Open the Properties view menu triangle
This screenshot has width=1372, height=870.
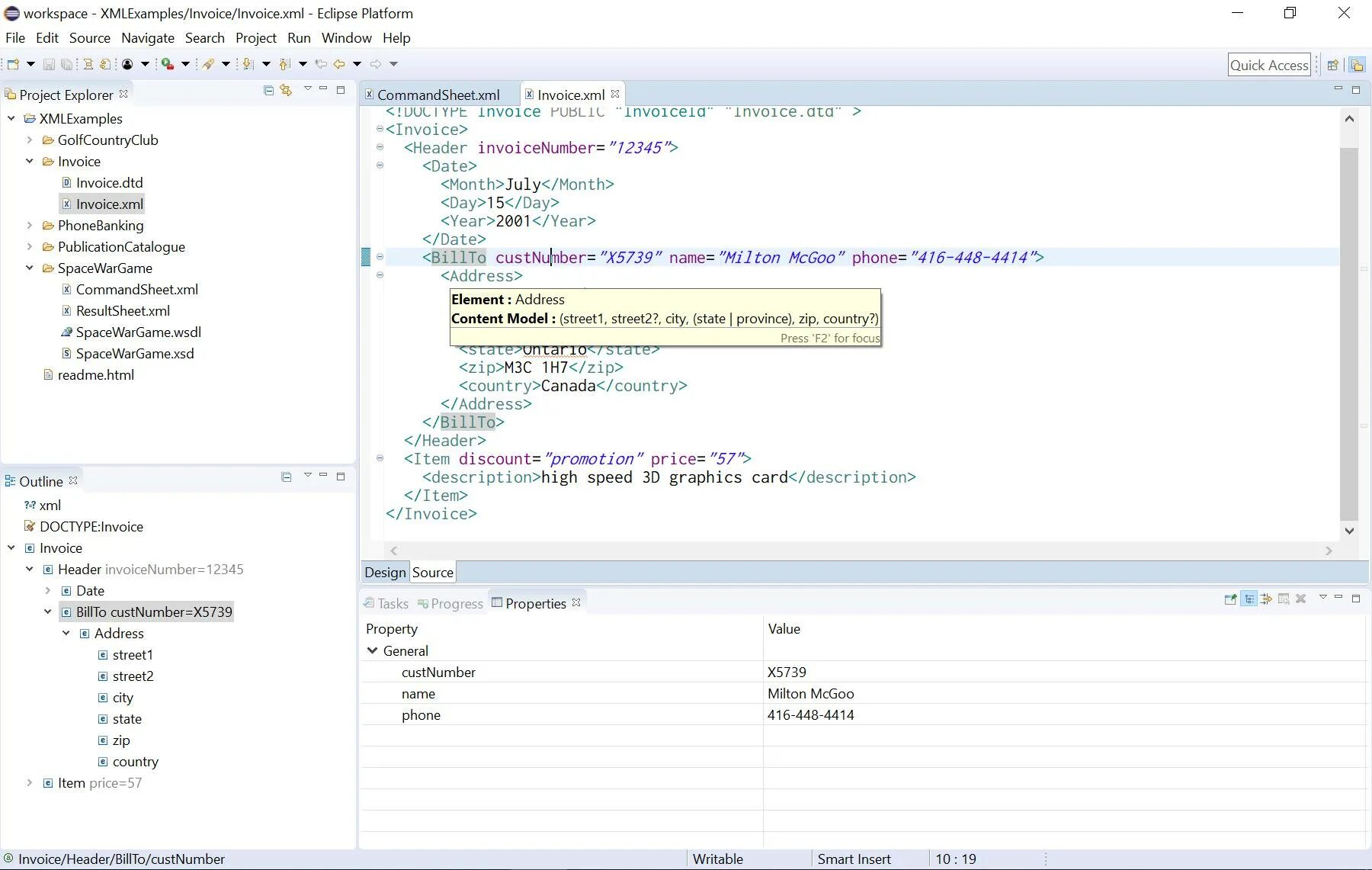pos(1323,597)
